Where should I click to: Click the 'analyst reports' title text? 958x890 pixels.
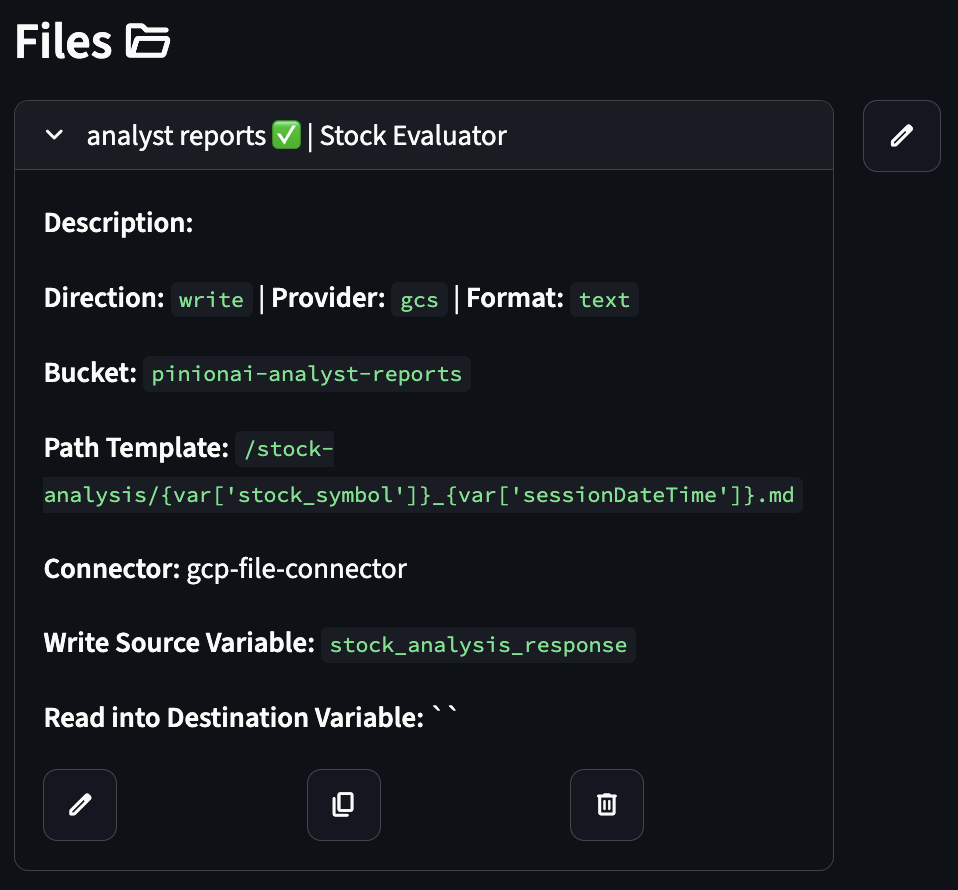pyautogui.click(x=176, y=136)
